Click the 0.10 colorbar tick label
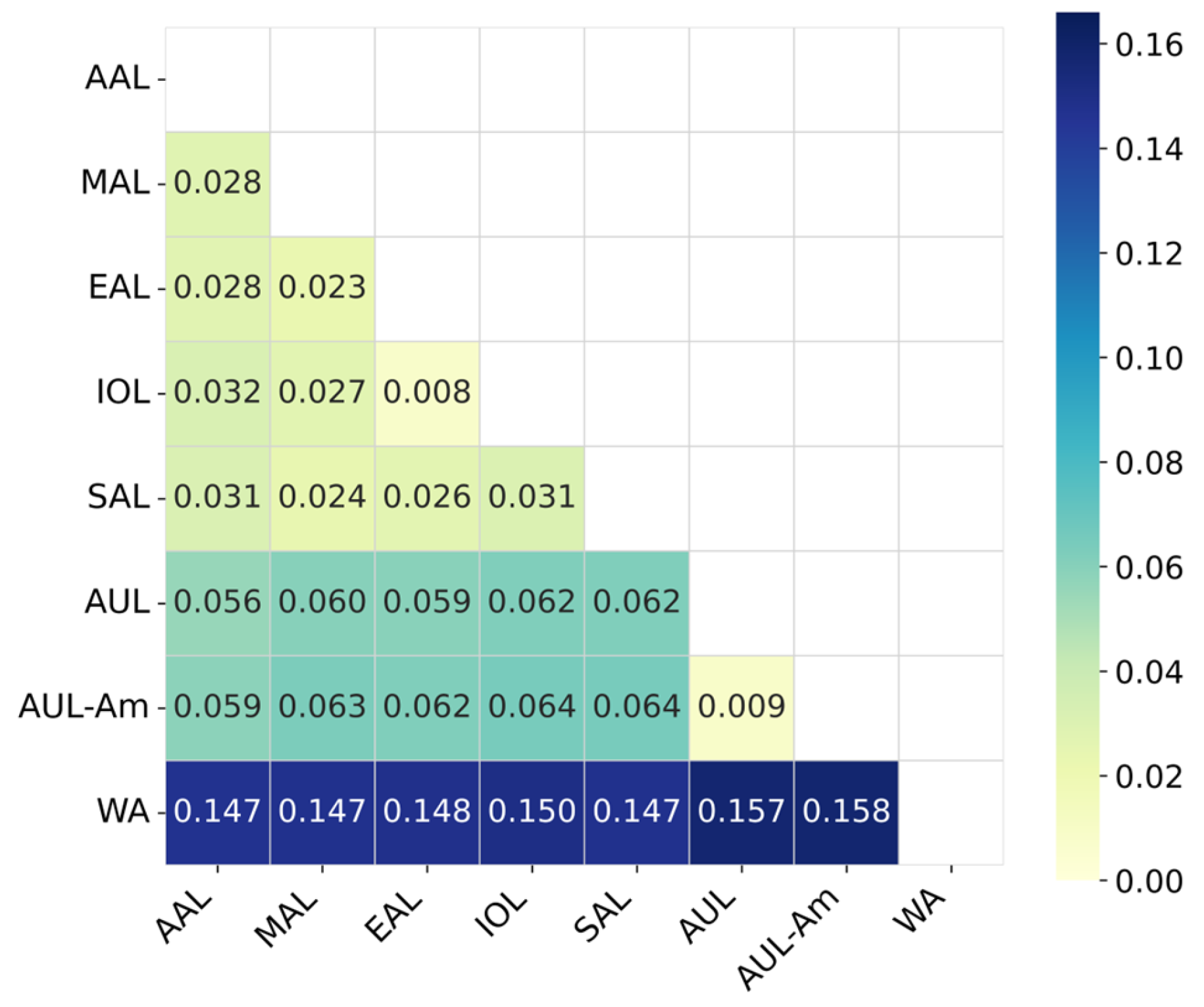This screenshot has width=1204, height=1007. point(1149,359)
